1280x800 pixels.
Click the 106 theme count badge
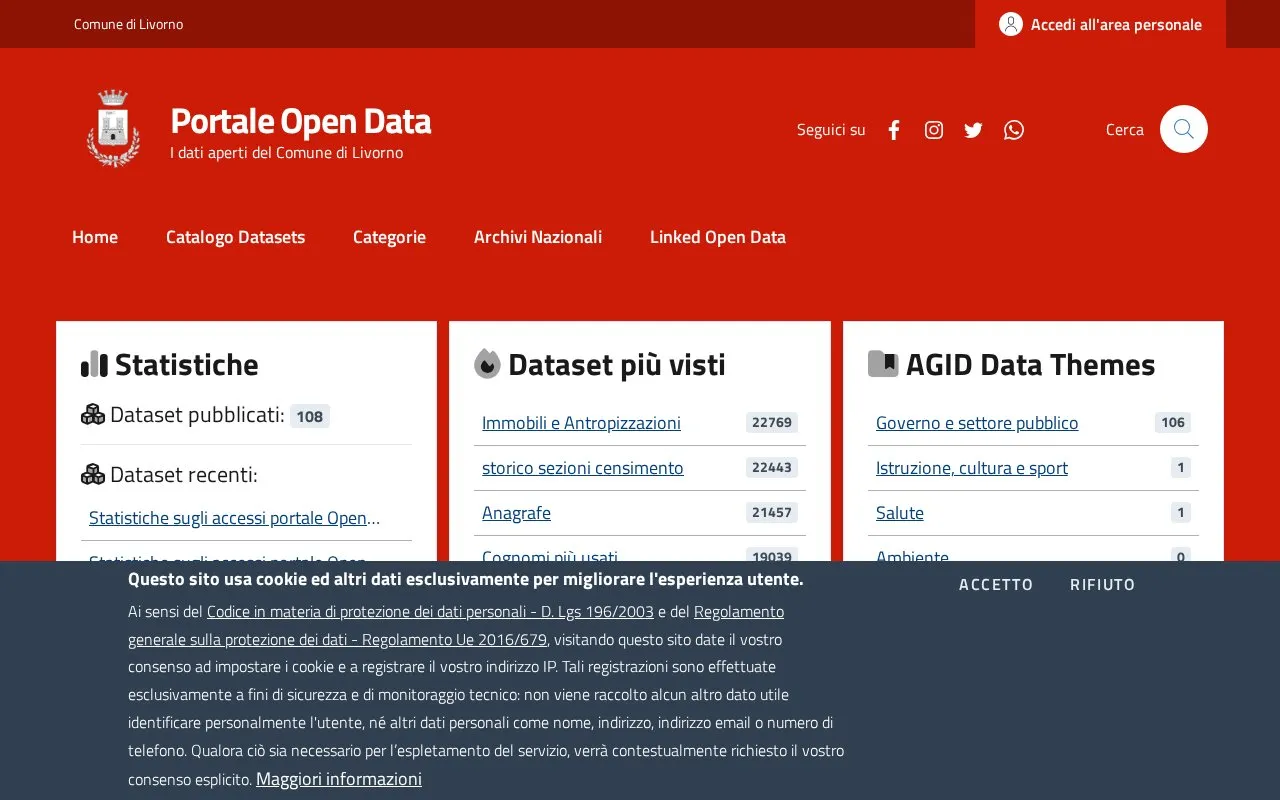pos(1173,423)
